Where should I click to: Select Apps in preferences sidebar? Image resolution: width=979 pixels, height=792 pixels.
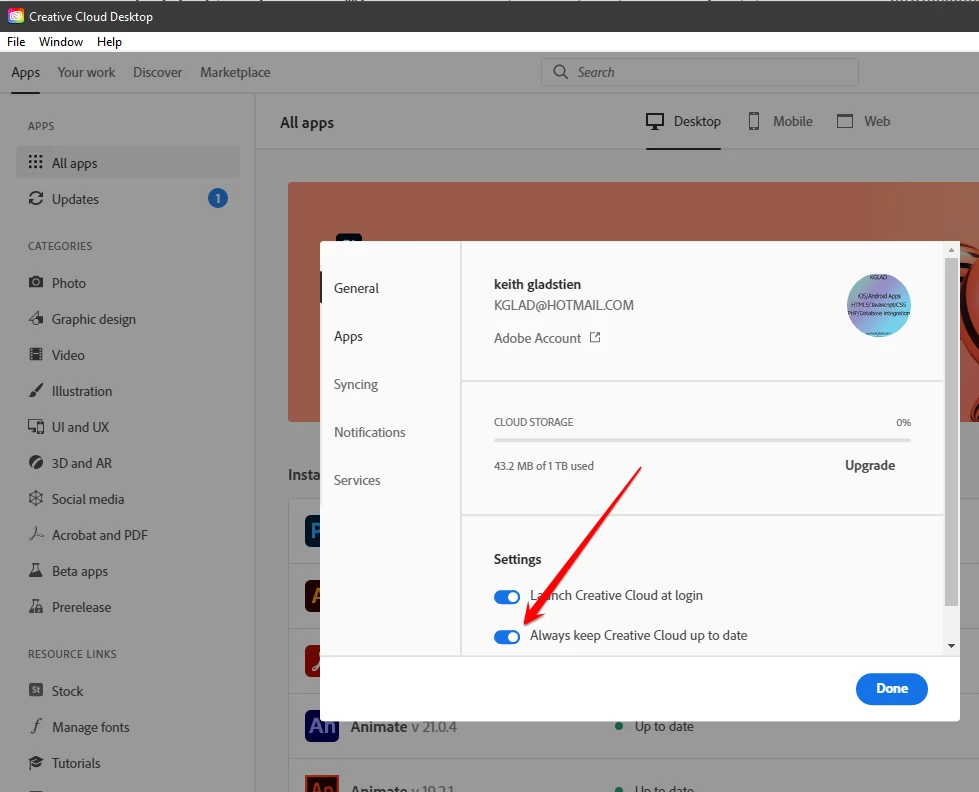click(x=348, y=336)
